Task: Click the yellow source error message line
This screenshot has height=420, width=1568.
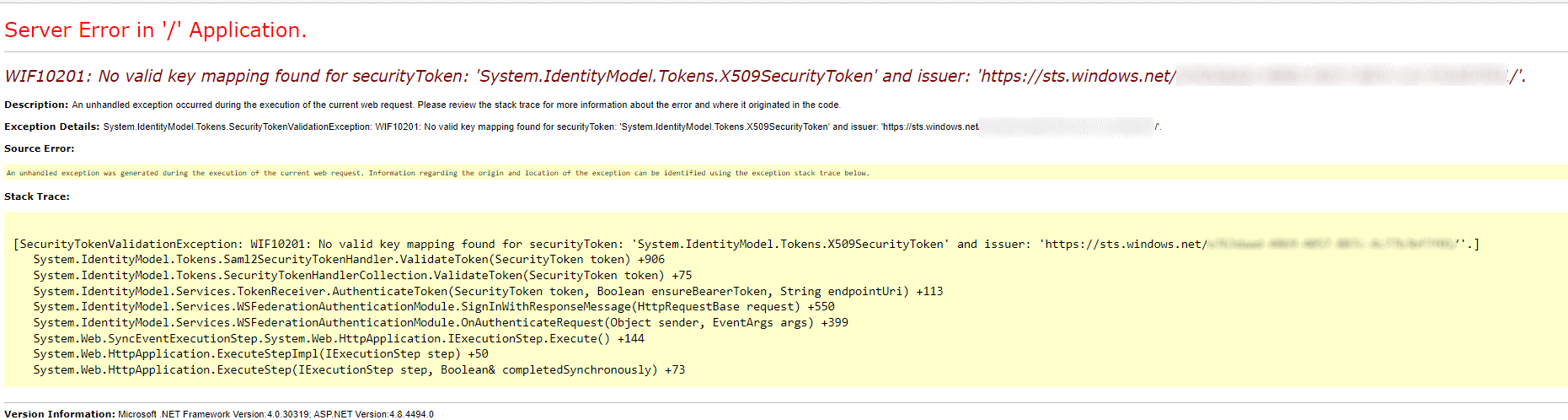Action: 437,173
